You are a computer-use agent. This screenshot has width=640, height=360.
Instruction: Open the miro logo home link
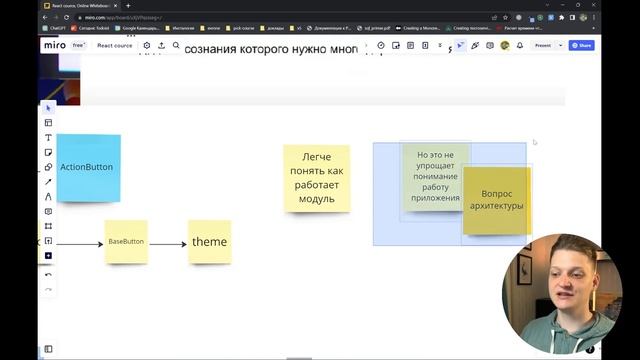pos(55,45)
